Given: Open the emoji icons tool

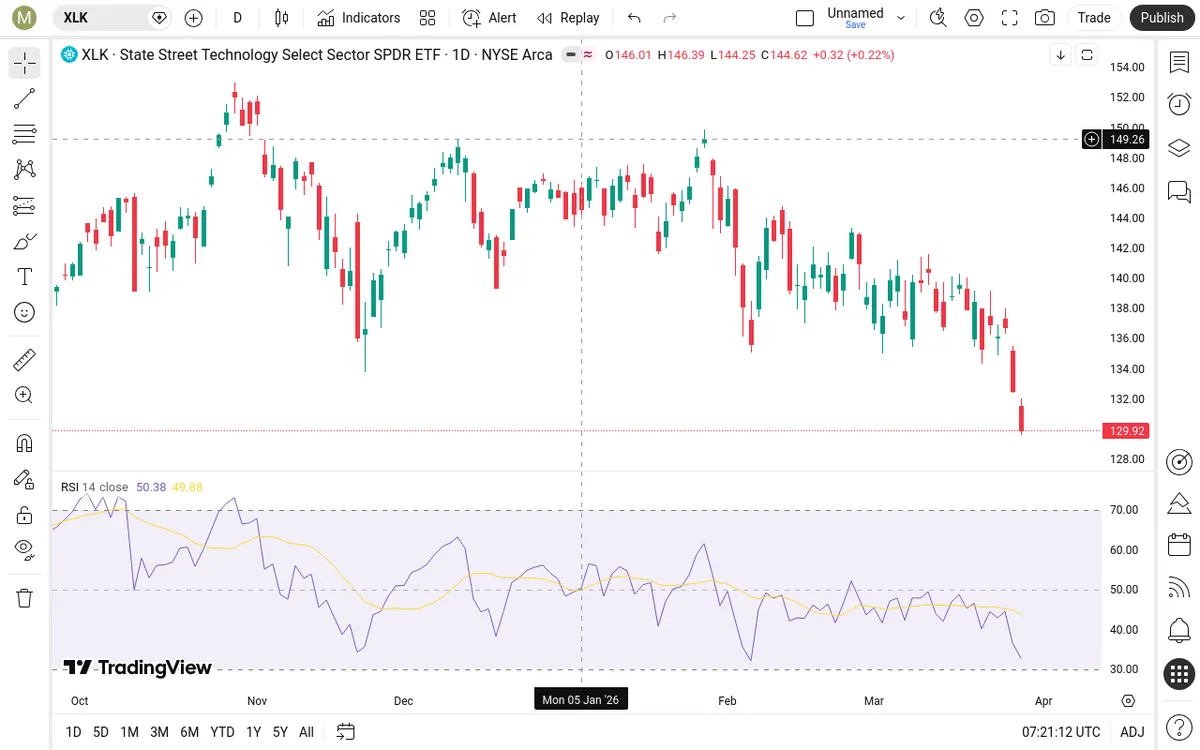Looking at the screenshot, I should pyautogui.click(x=25, y=313).
